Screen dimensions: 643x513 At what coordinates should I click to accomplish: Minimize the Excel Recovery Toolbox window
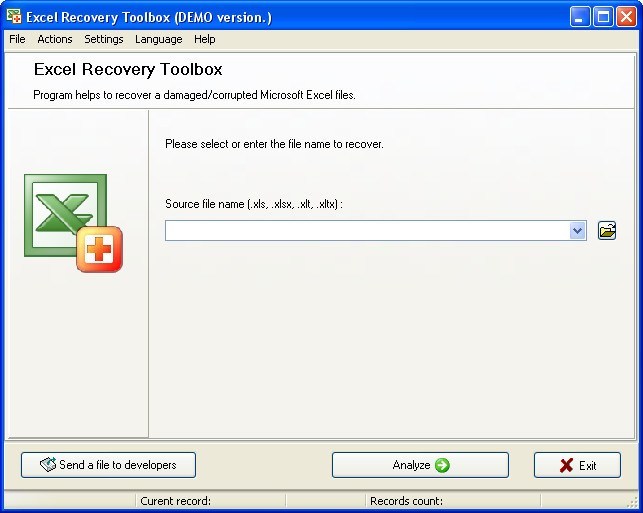[580, 17]
